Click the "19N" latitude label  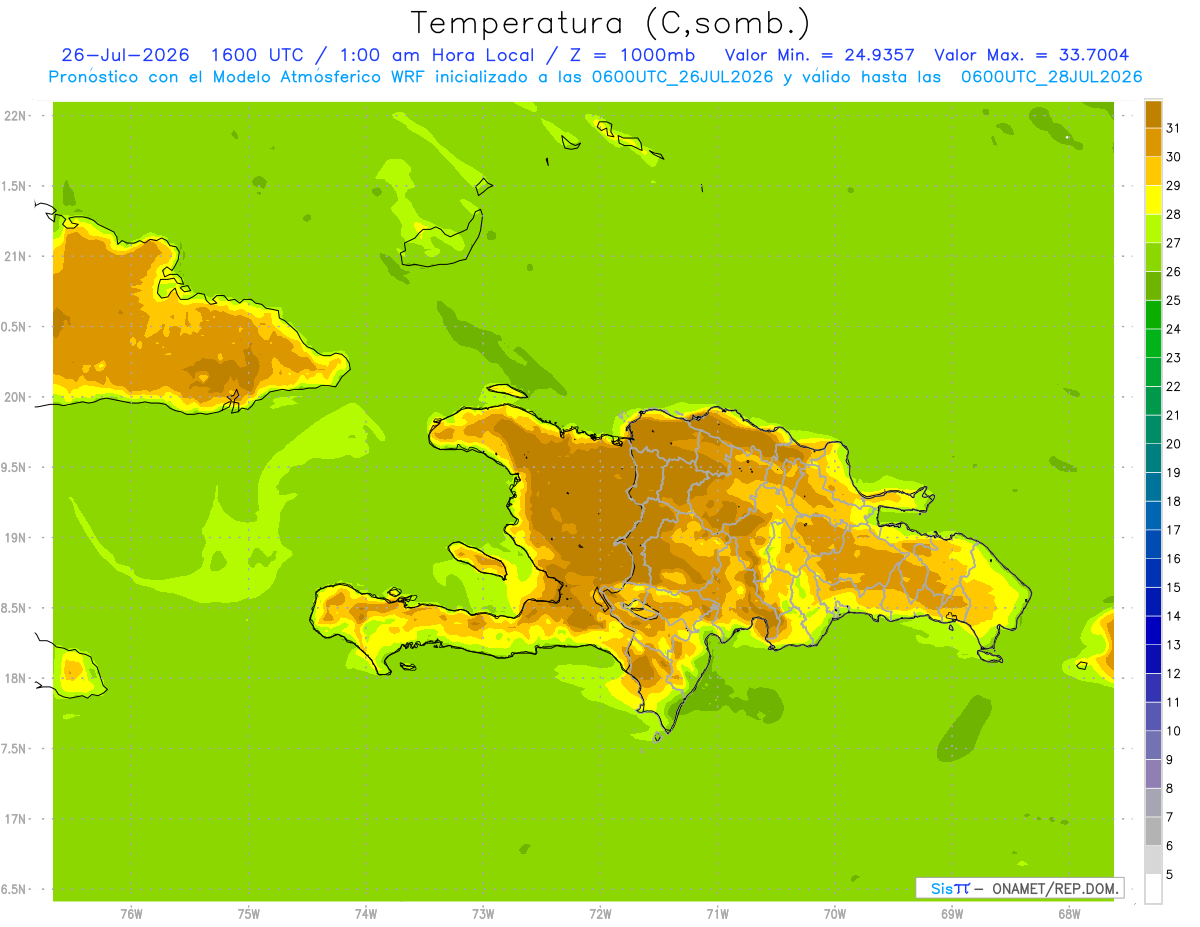pos(16,538)
